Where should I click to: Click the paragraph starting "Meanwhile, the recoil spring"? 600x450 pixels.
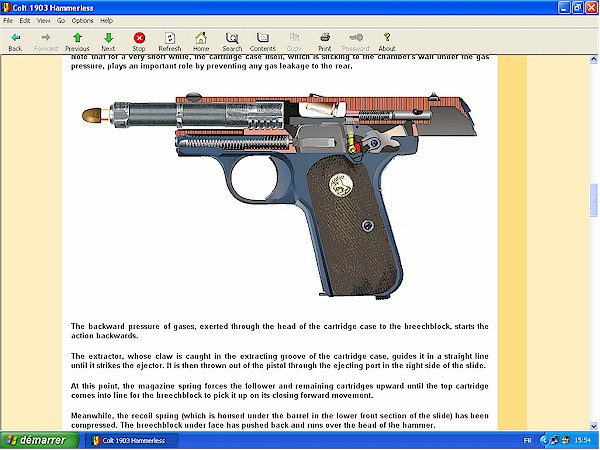[280, 421]
